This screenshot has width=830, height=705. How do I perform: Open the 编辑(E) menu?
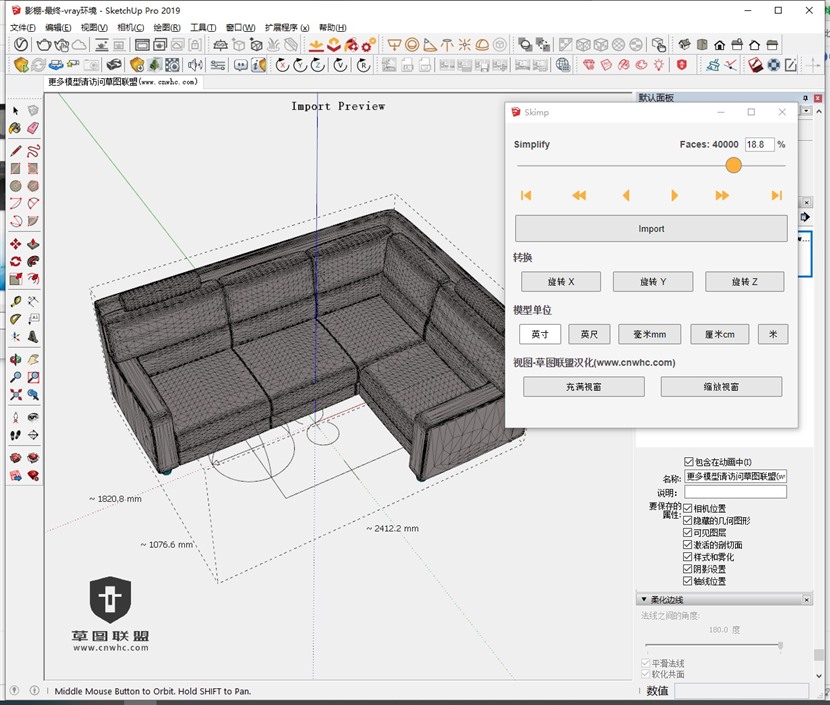click(x=58, y=28)
